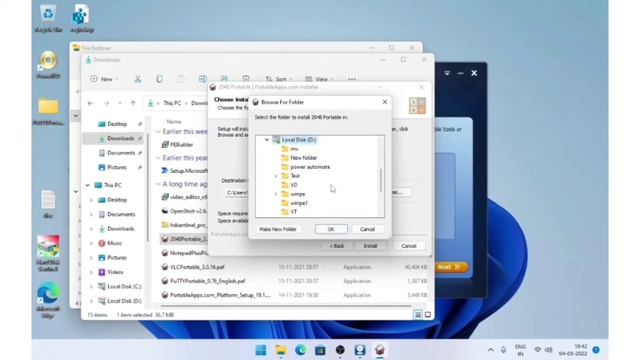This screenshot has height=360, width=640.
Task: Cancel the 2048 Portable installer
Action: pyautogui.click(x=409, y=246)
